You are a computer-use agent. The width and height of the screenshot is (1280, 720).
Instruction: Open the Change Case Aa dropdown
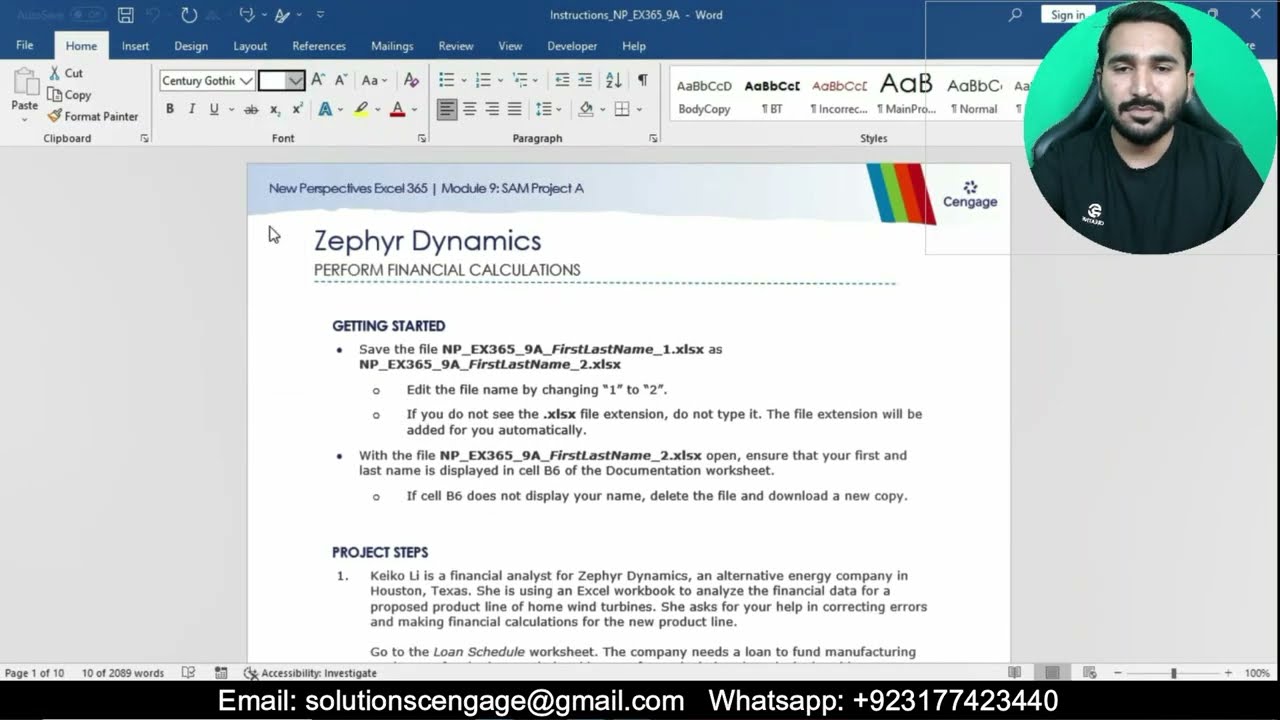click(x=374, y=80)
